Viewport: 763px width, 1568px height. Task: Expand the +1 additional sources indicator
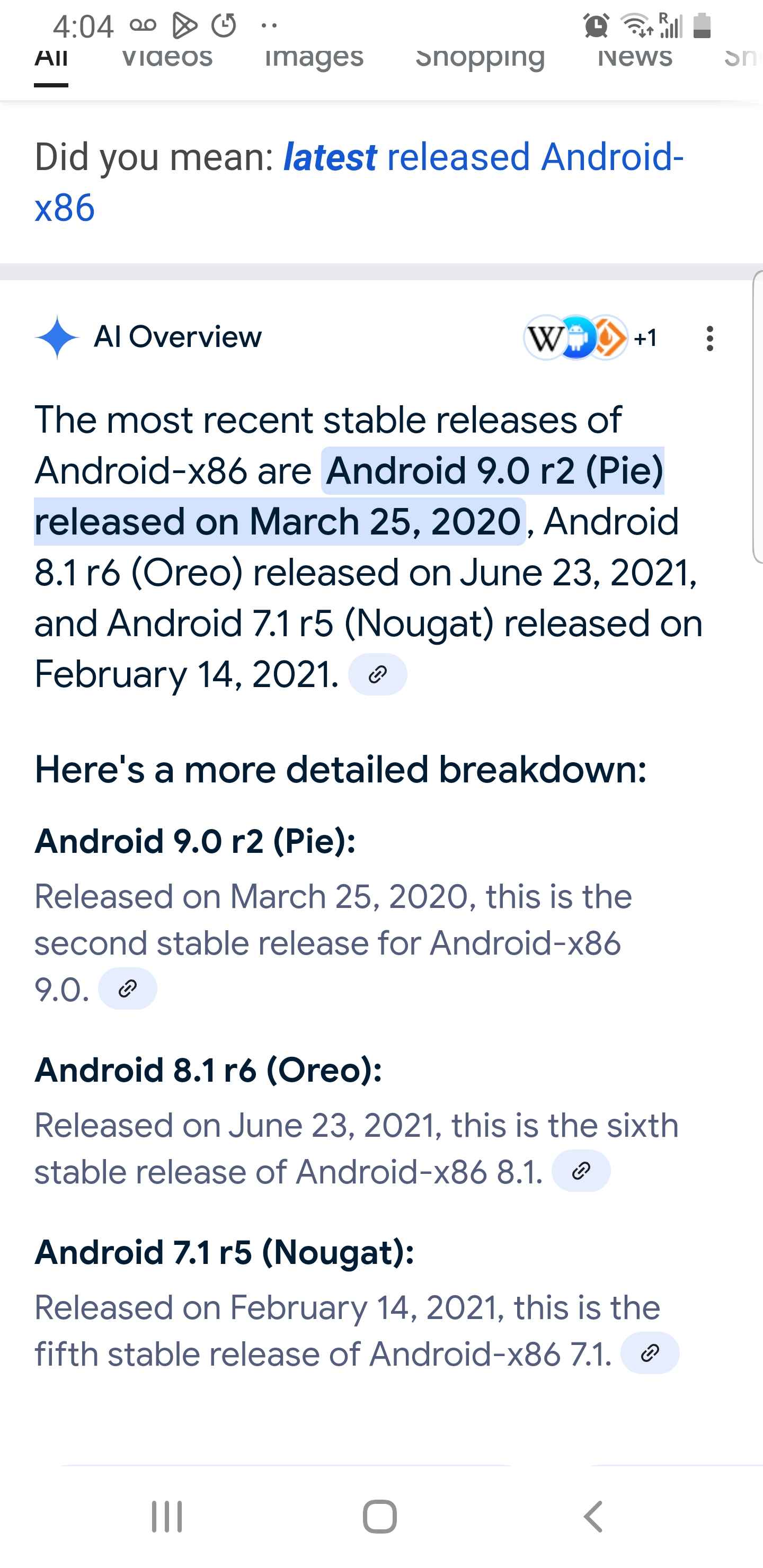(x=645, y=338)
